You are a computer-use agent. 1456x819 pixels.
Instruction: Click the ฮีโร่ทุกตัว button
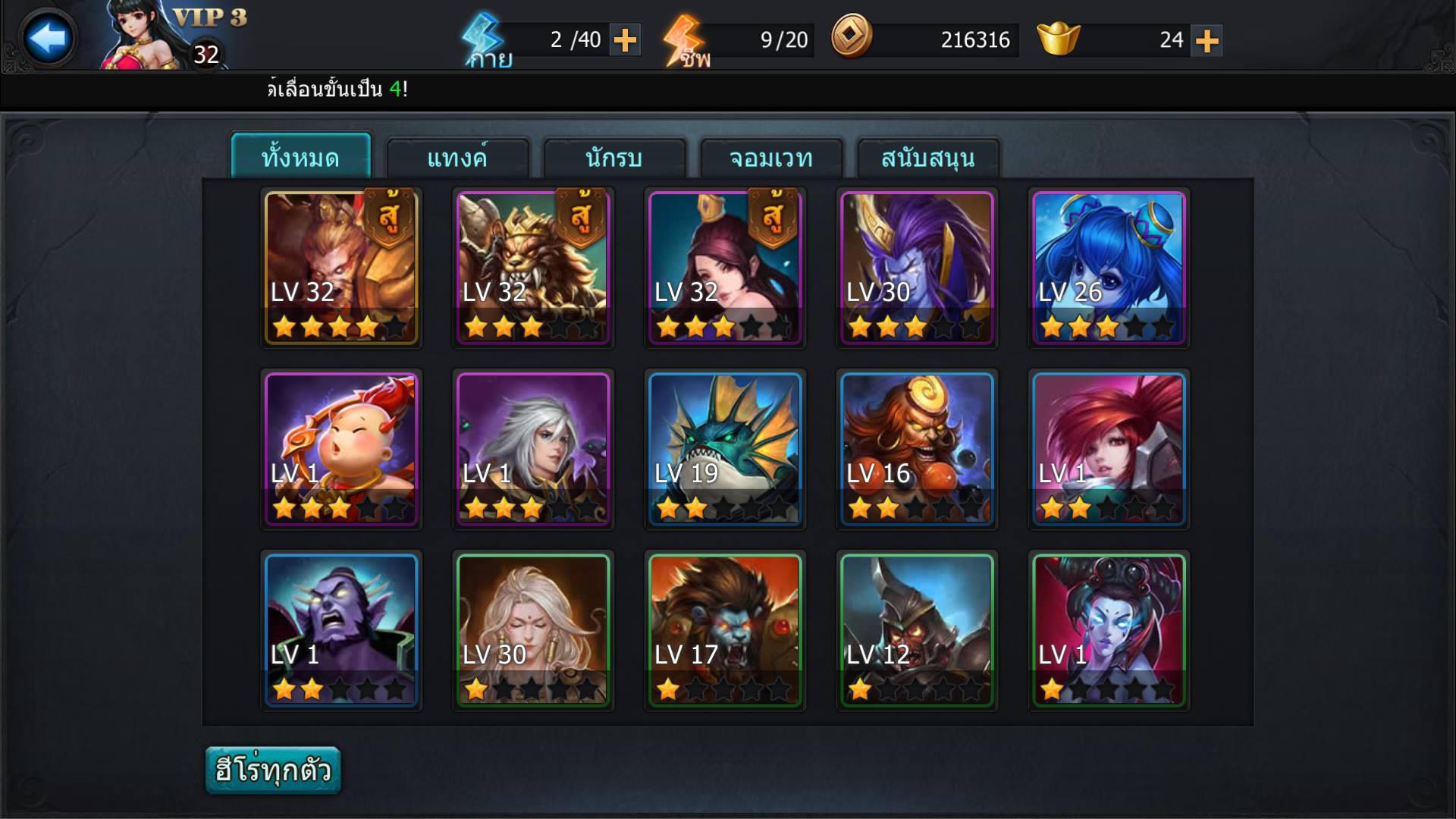click(x=273, y=770)
